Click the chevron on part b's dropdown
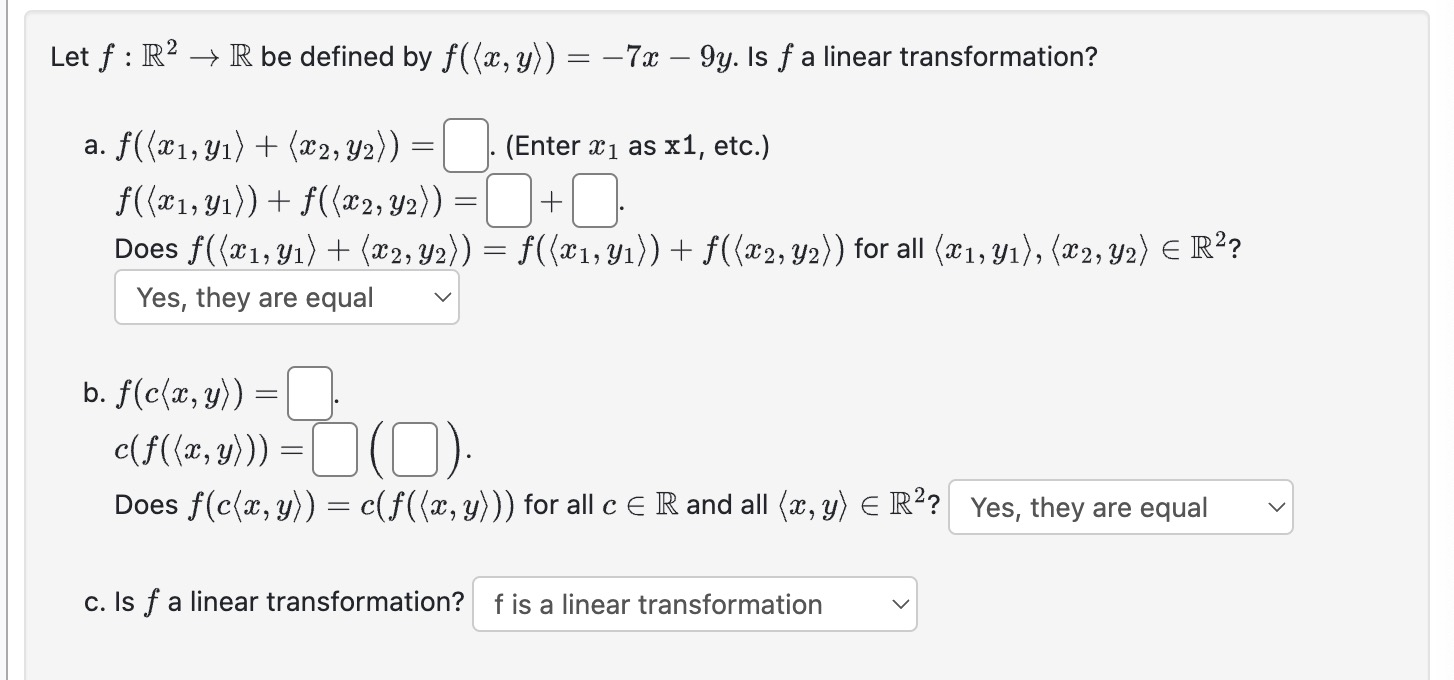Image resolution: width=1454 pixels, height=680 pixels. [1276, 507]
